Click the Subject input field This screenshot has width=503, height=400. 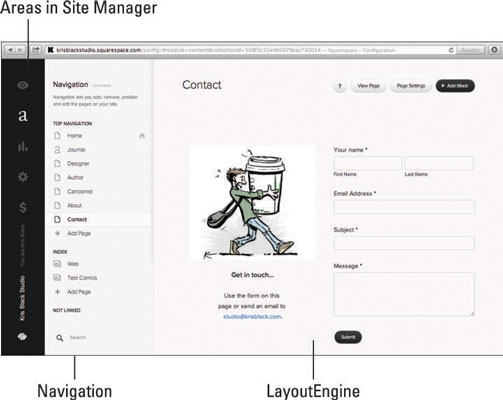pos(404,243)
